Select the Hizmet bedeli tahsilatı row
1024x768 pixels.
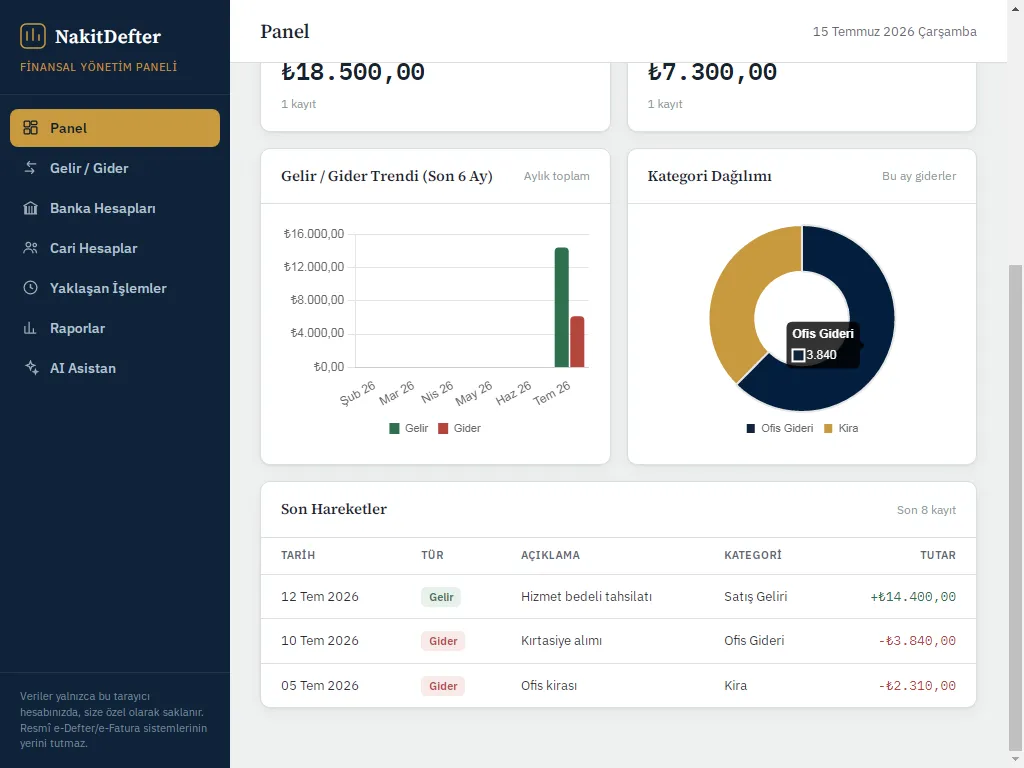click(x=618, y=597)
